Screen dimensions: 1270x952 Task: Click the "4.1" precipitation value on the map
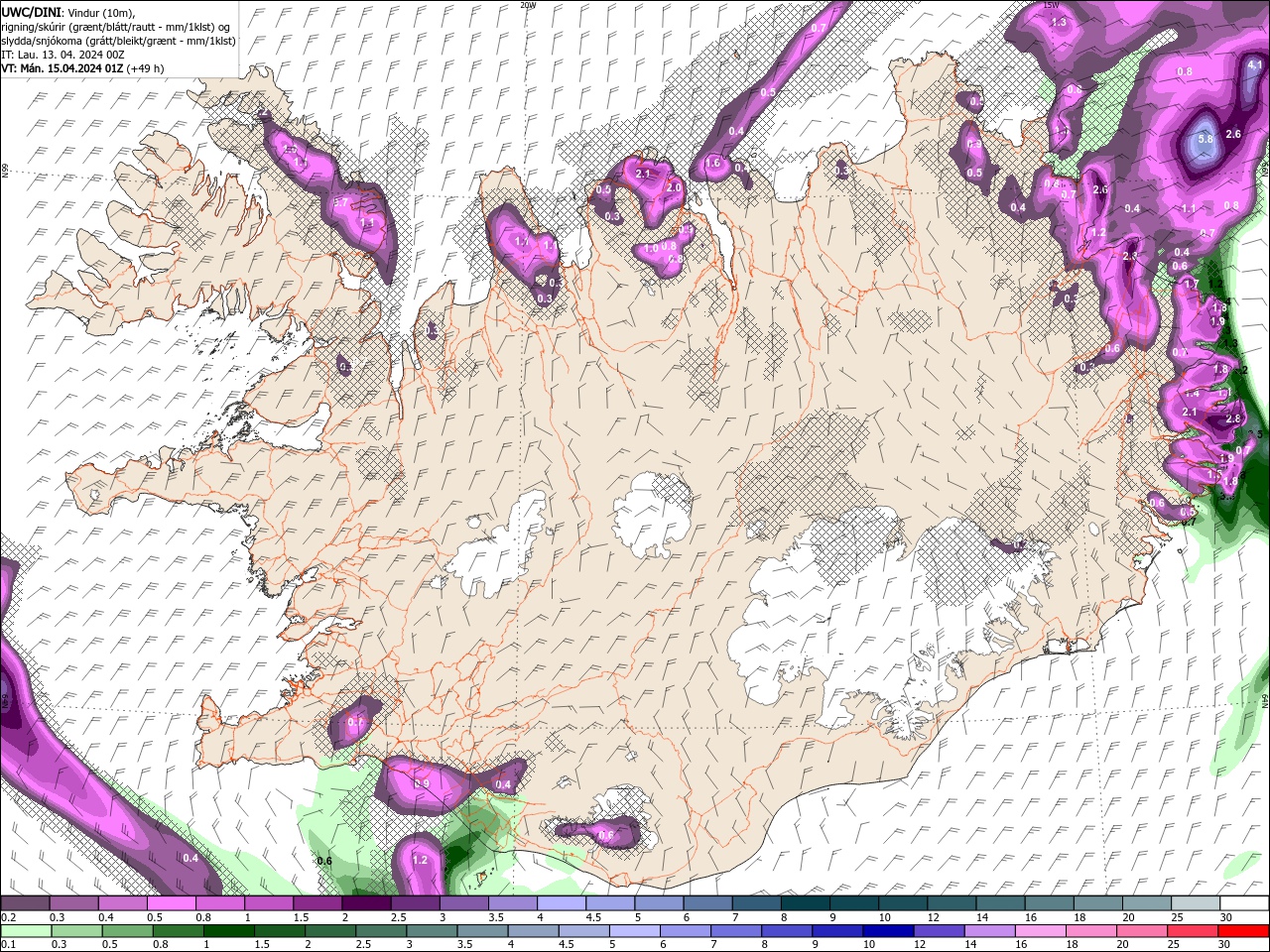click(1255, 65)
